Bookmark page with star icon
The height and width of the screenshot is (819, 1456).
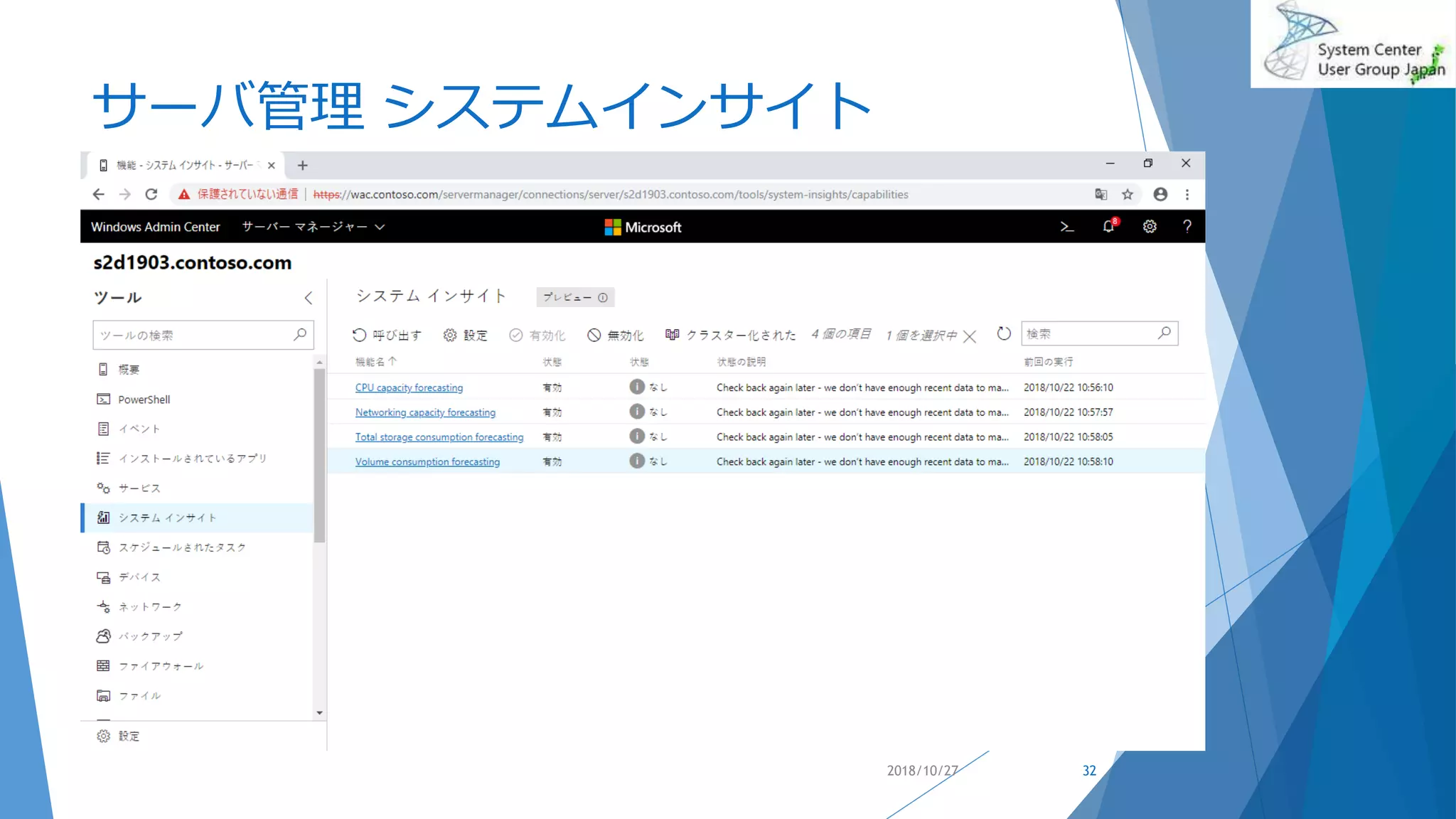click(x=1128, y=194)
